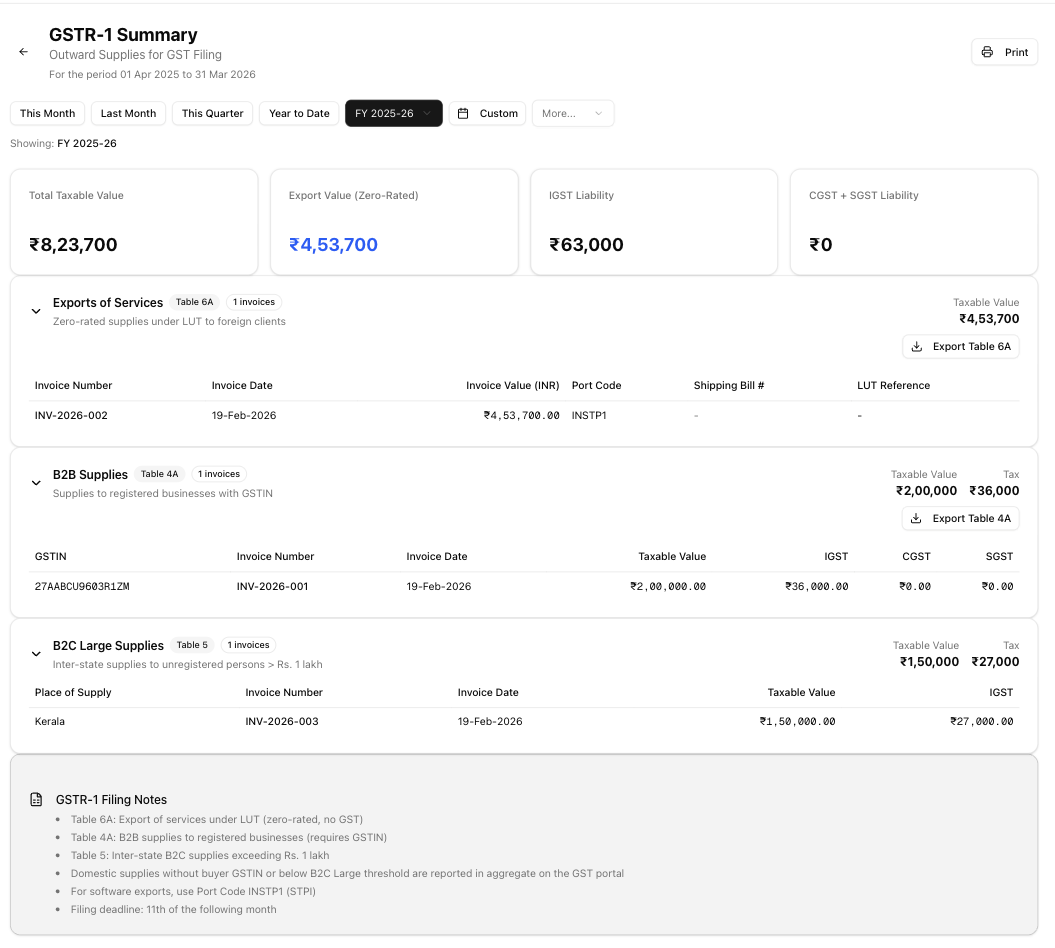This screenshot has height=948, width=1055.
Task: Open the More... period dropdown
Action: [x=572, y=114]
